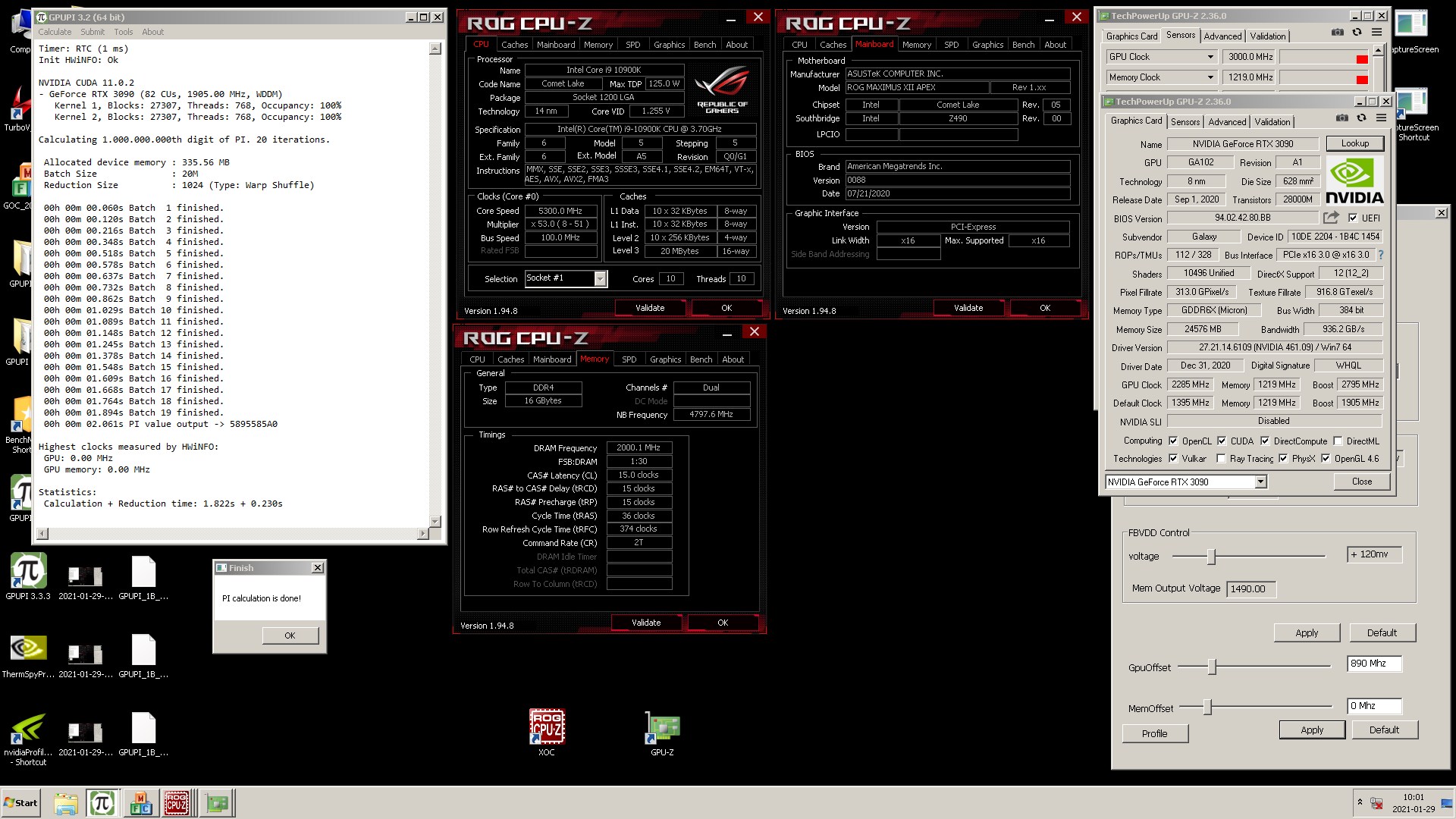Click NVIDIA logo in GPU-Z
Image resolution: width=1456 pixels, height=819 pixels.
(x=1354, y=180)
